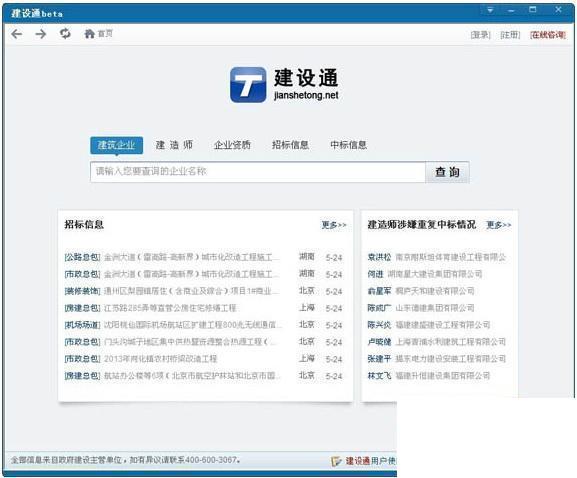Click builder name 陈兴炎

coord(379,325)
